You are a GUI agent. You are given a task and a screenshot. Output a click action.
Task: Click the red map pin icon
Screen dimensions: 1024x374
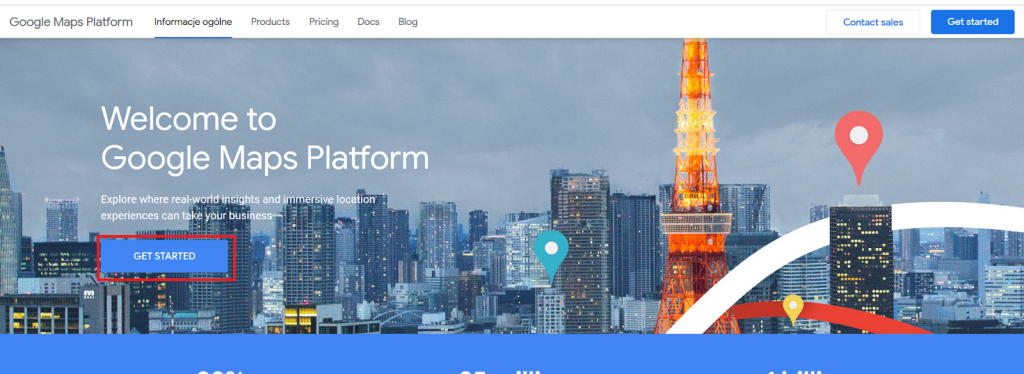pos(858,148)
